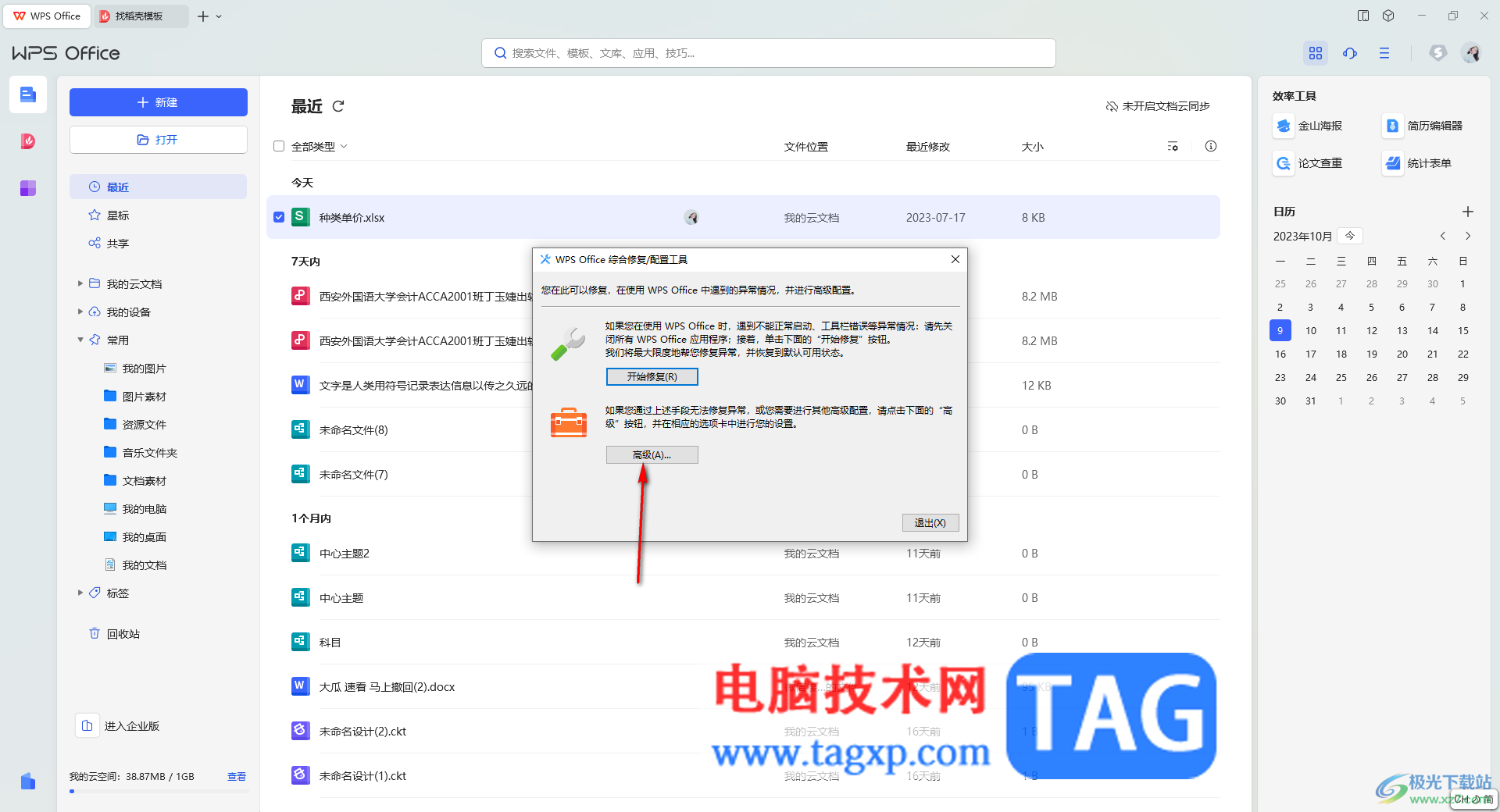Viewport: 1500px width, 812px height.
Task: Open 简历编辑器 efficiency tool
Action: coord(1423,126)
